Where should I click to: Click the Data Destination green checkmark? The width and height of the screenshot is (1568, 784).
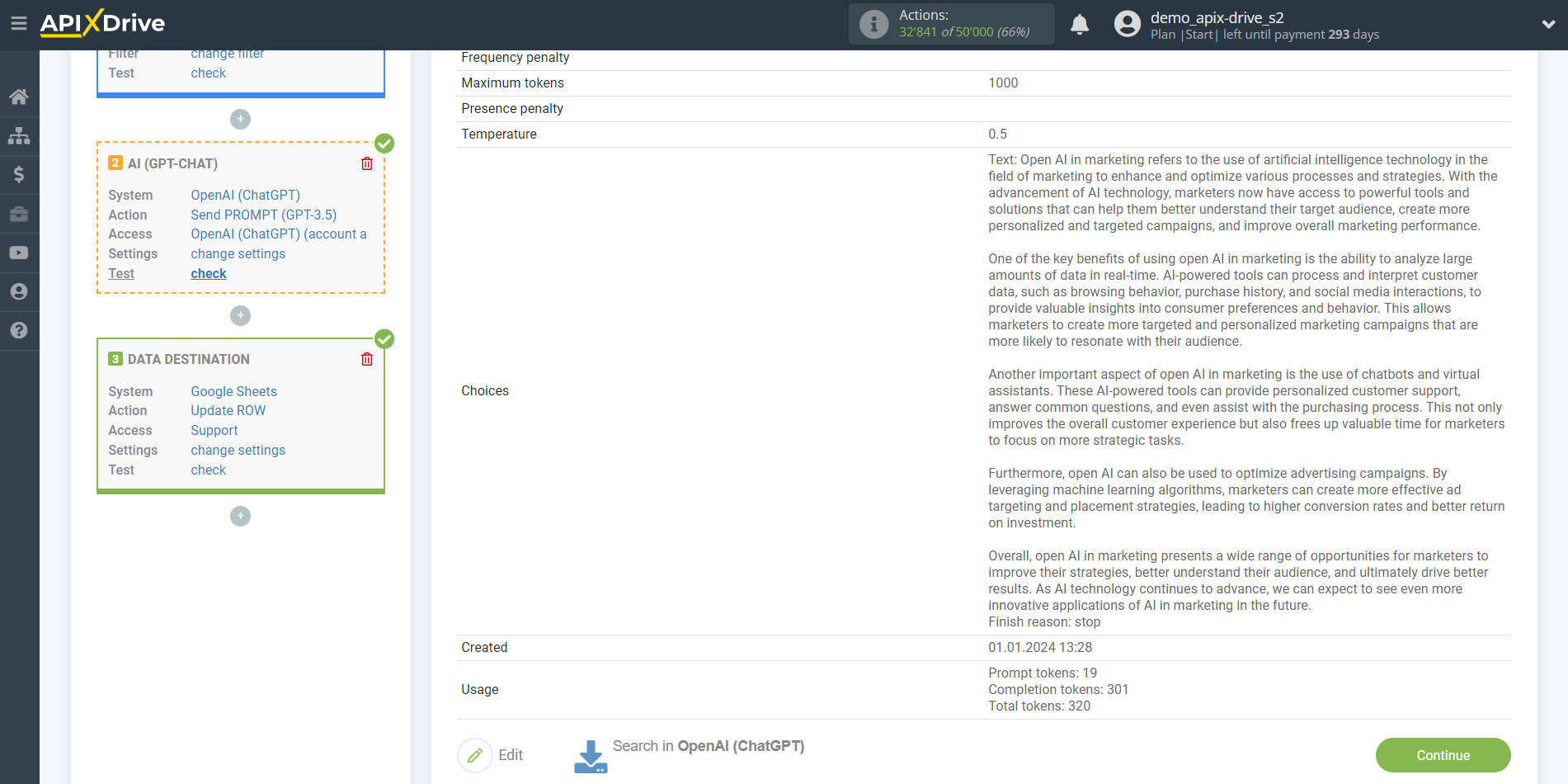pos(384,338)
